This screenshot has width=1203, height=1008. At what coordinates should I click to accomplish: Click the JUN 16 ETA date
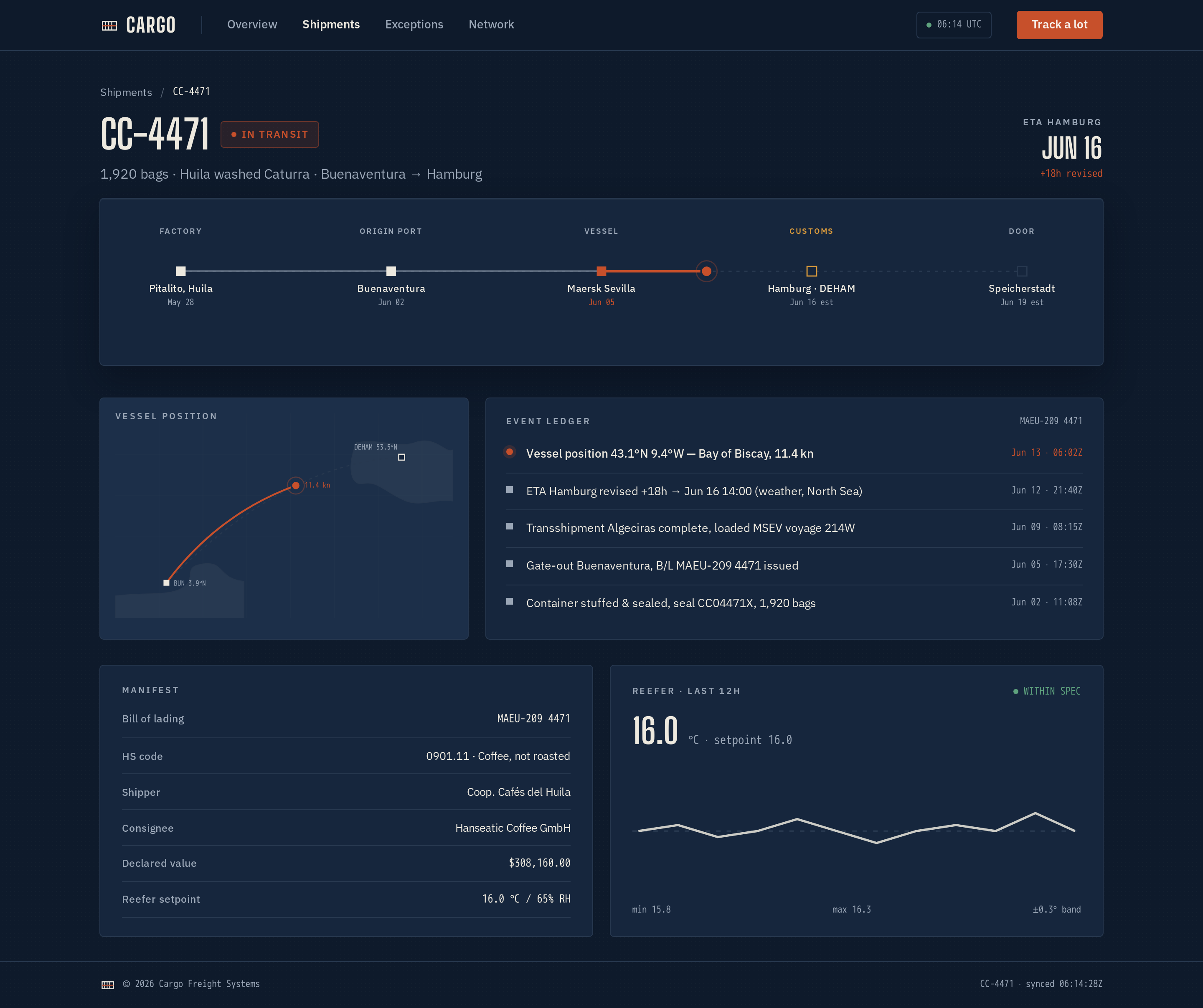click(x=1071, y=148)
